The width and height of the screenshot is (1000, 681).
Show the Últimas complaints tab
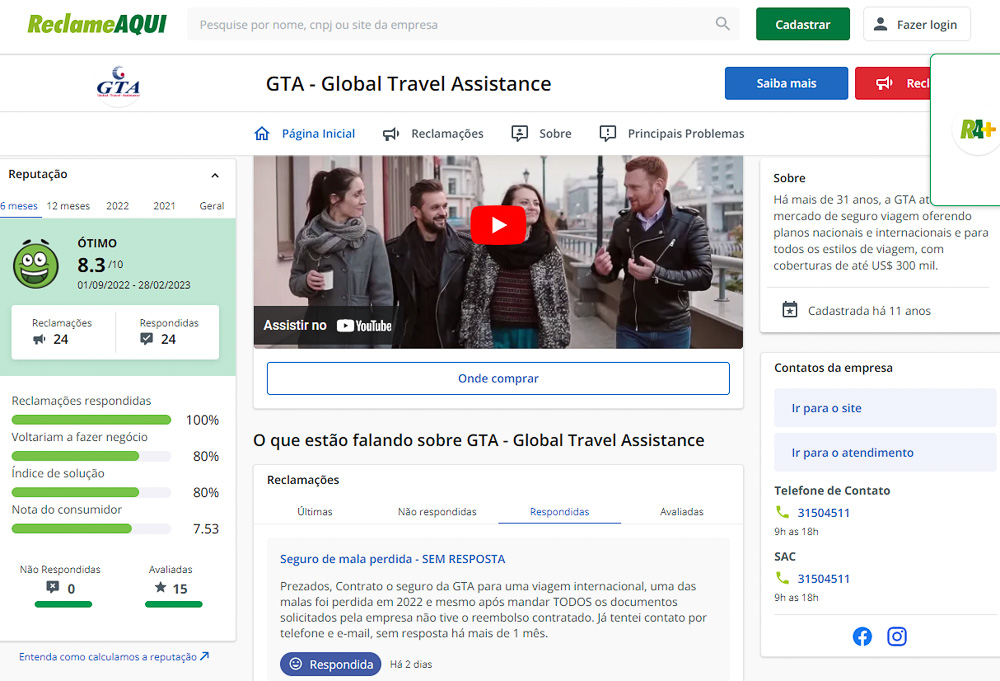point(315,511)
